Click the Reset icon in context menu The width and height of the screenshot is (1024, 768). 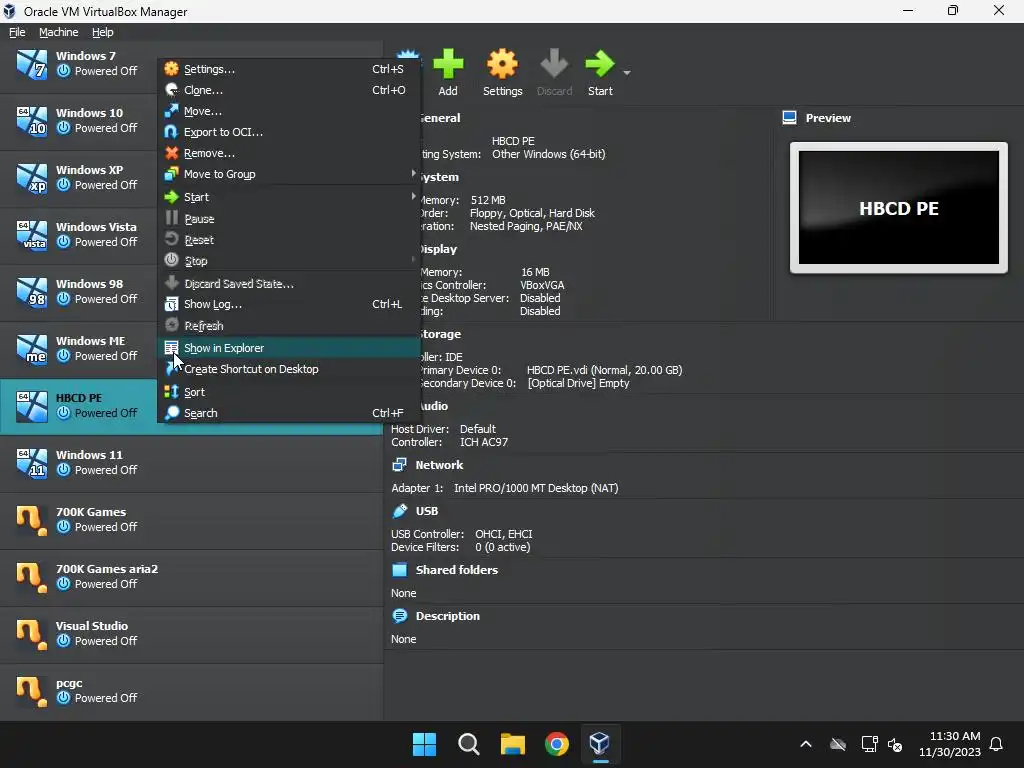coord(171,239)
